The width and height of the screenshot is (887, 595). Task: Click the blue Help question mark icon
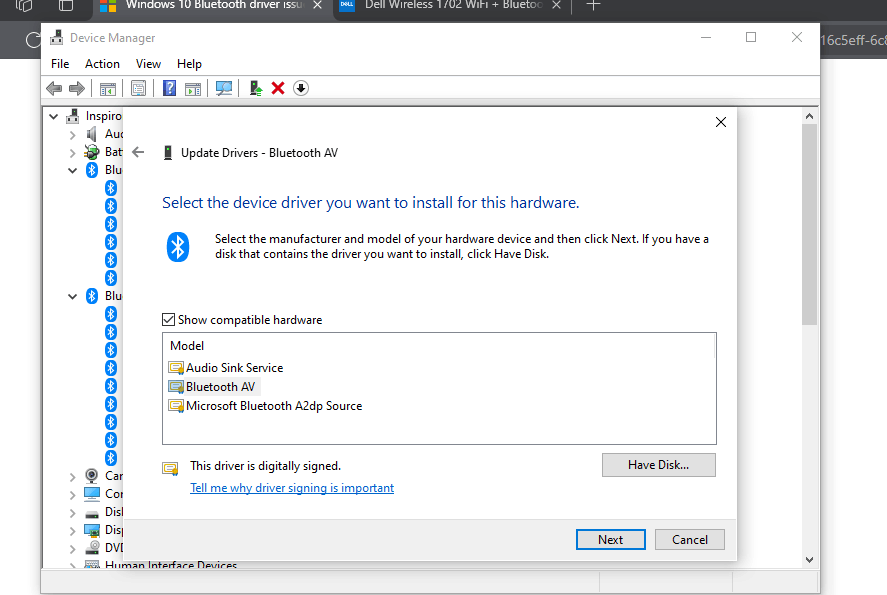[x=169, y=88]
